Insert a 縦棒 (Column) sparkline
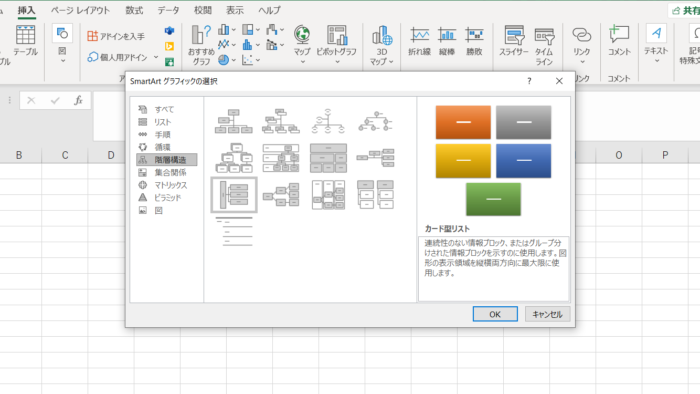 tap(446, 41)
